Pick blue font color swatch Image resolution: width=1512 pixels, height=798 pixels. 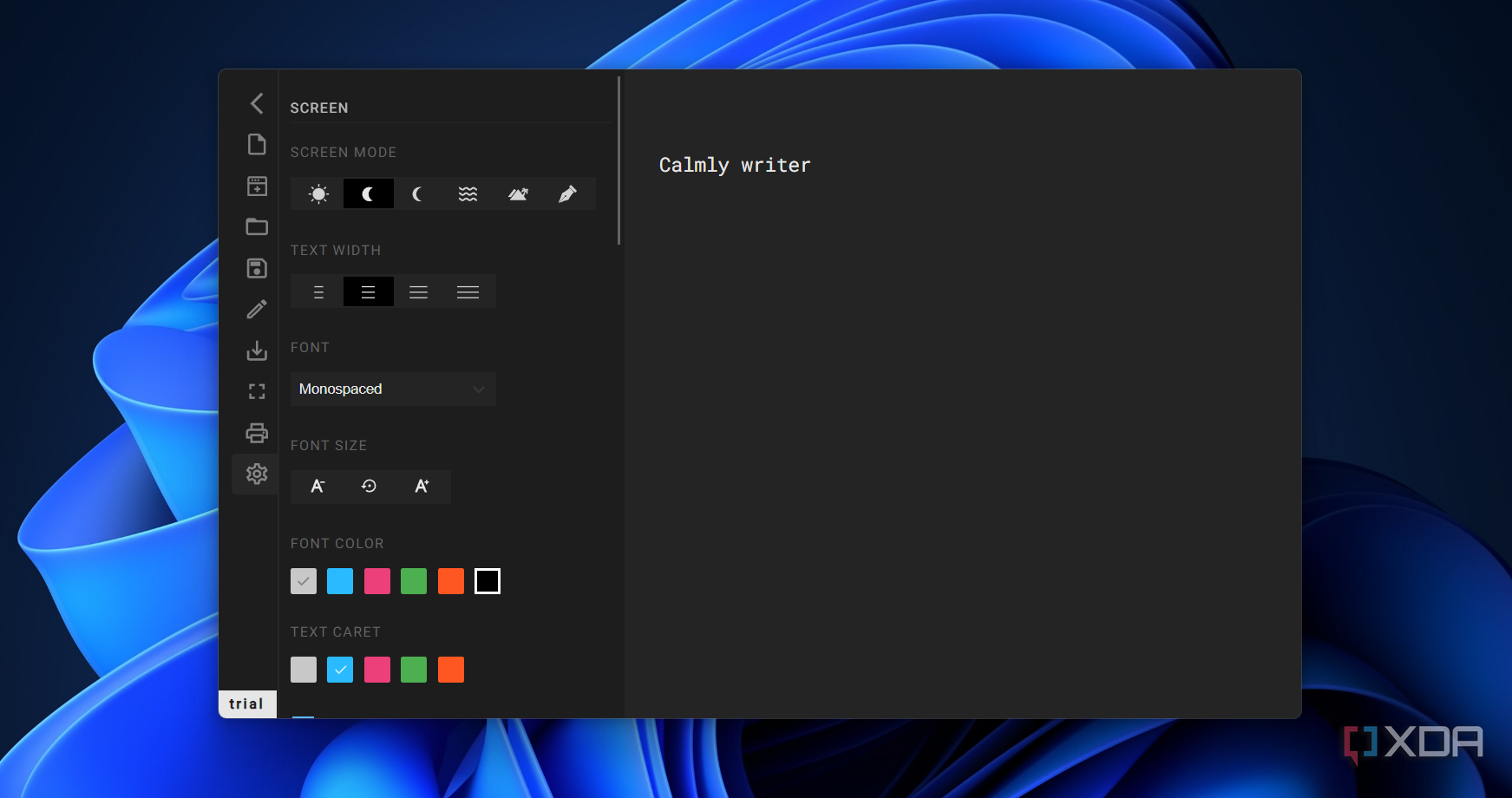pos(340,581)
